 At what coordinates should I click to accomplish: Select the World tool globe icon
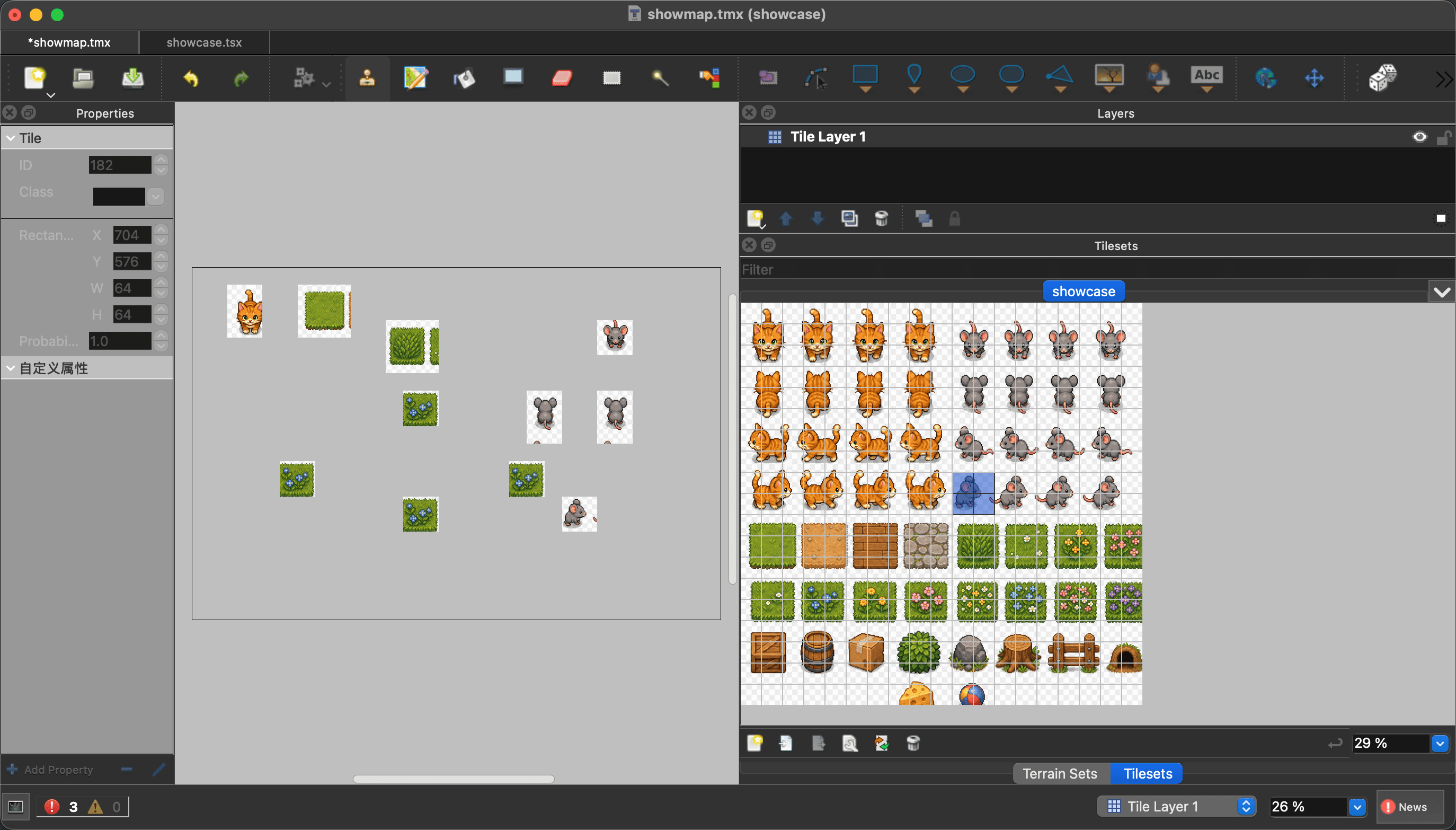pos(1265,77)
